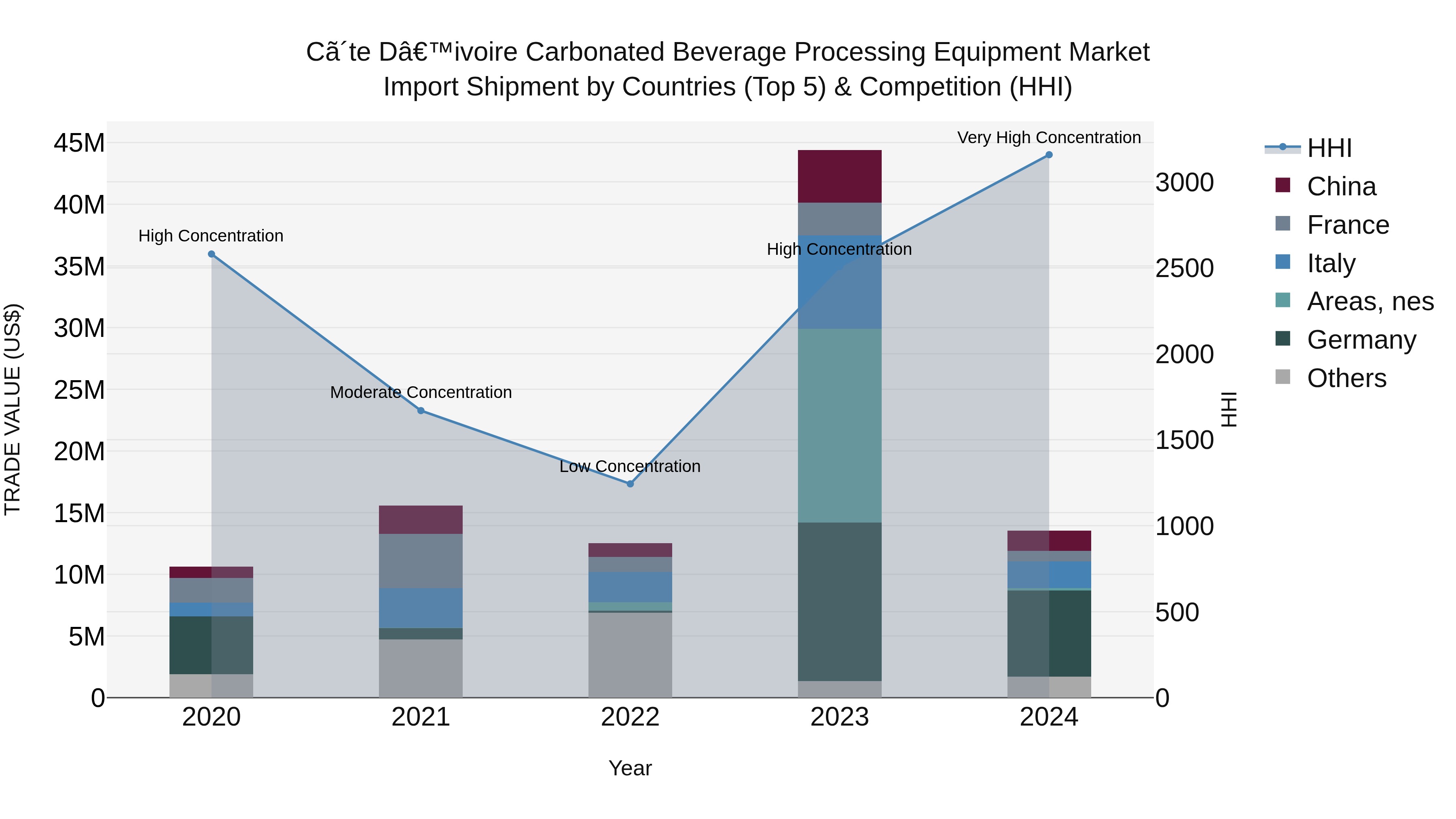Screen dimensions: 1456x819
Task: Click the France segment of the 2021 bar
Action: (x=421, y=561)
